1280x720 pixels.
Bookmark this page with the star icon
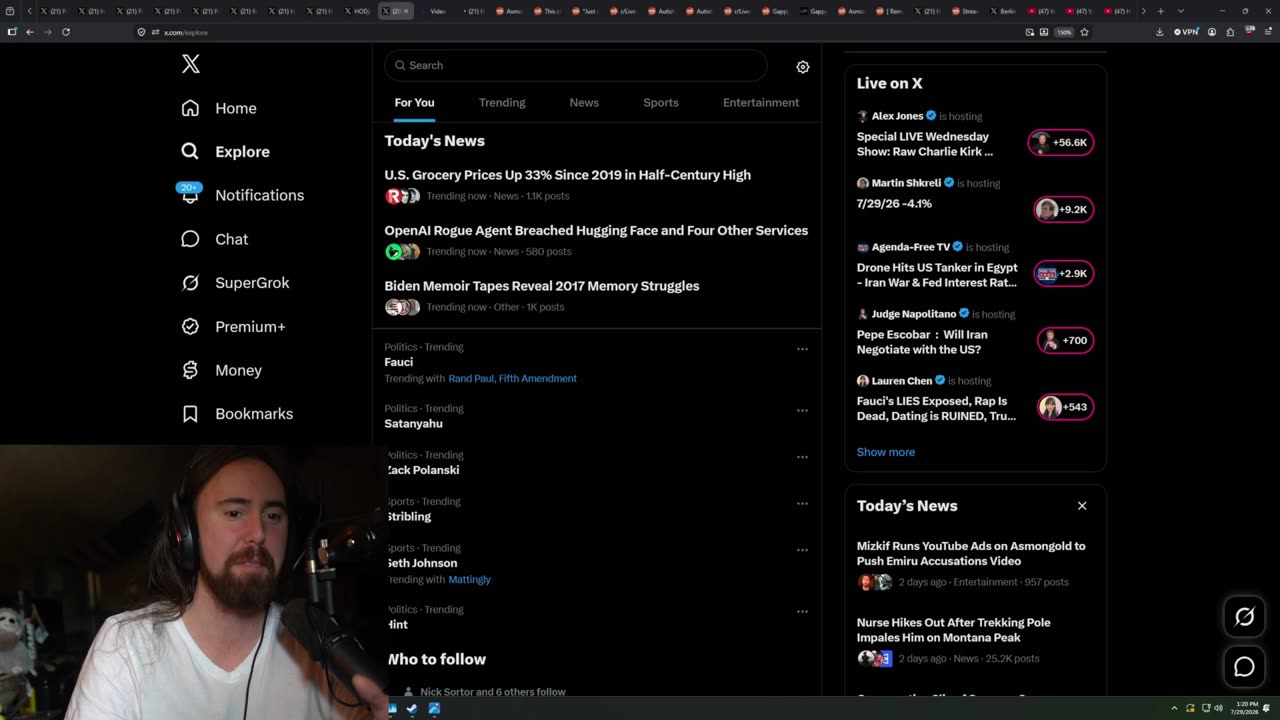1084,32
